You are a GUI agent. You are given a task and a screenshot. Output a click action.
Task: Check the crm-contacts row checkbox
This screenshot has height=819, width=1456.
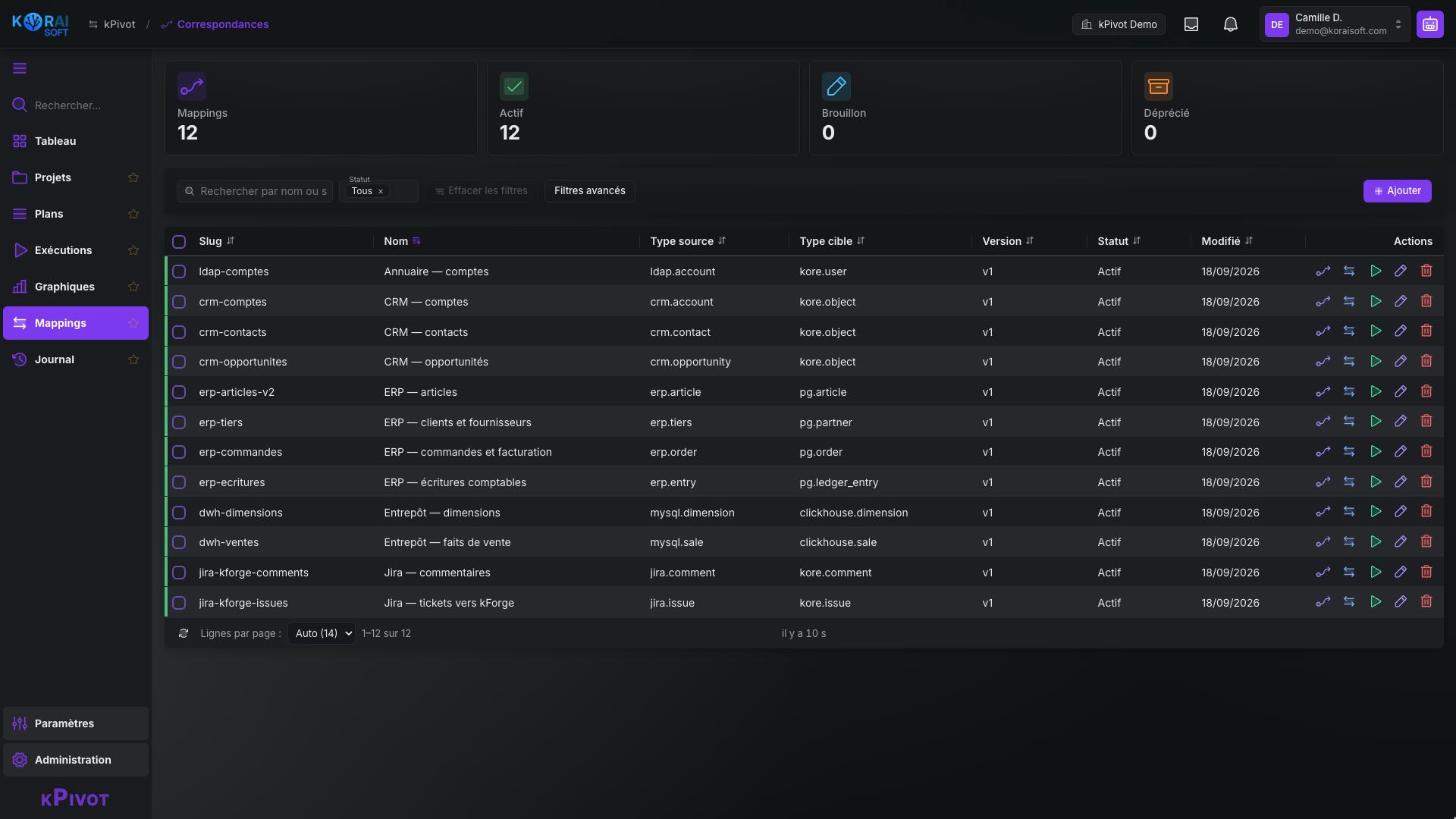point(179,332)
